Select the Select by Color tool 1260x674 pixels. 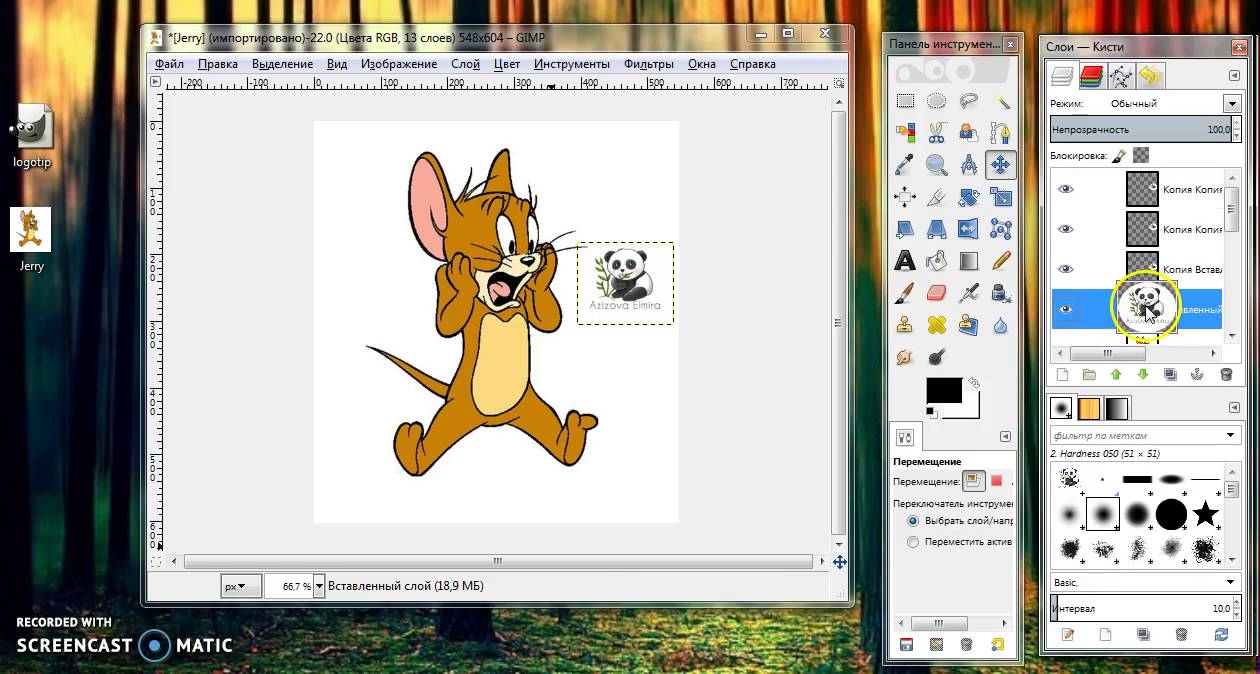(905, 132)
